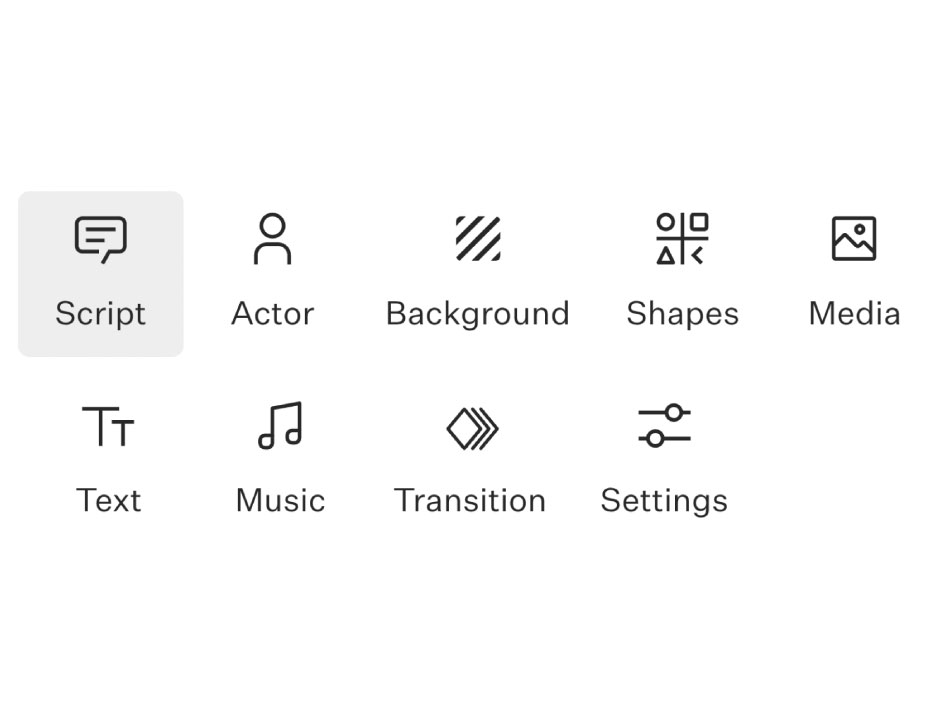933x722 pixels.
Task: Click the Transition label text
Action: pyautogui.click(x=470, y=500)
